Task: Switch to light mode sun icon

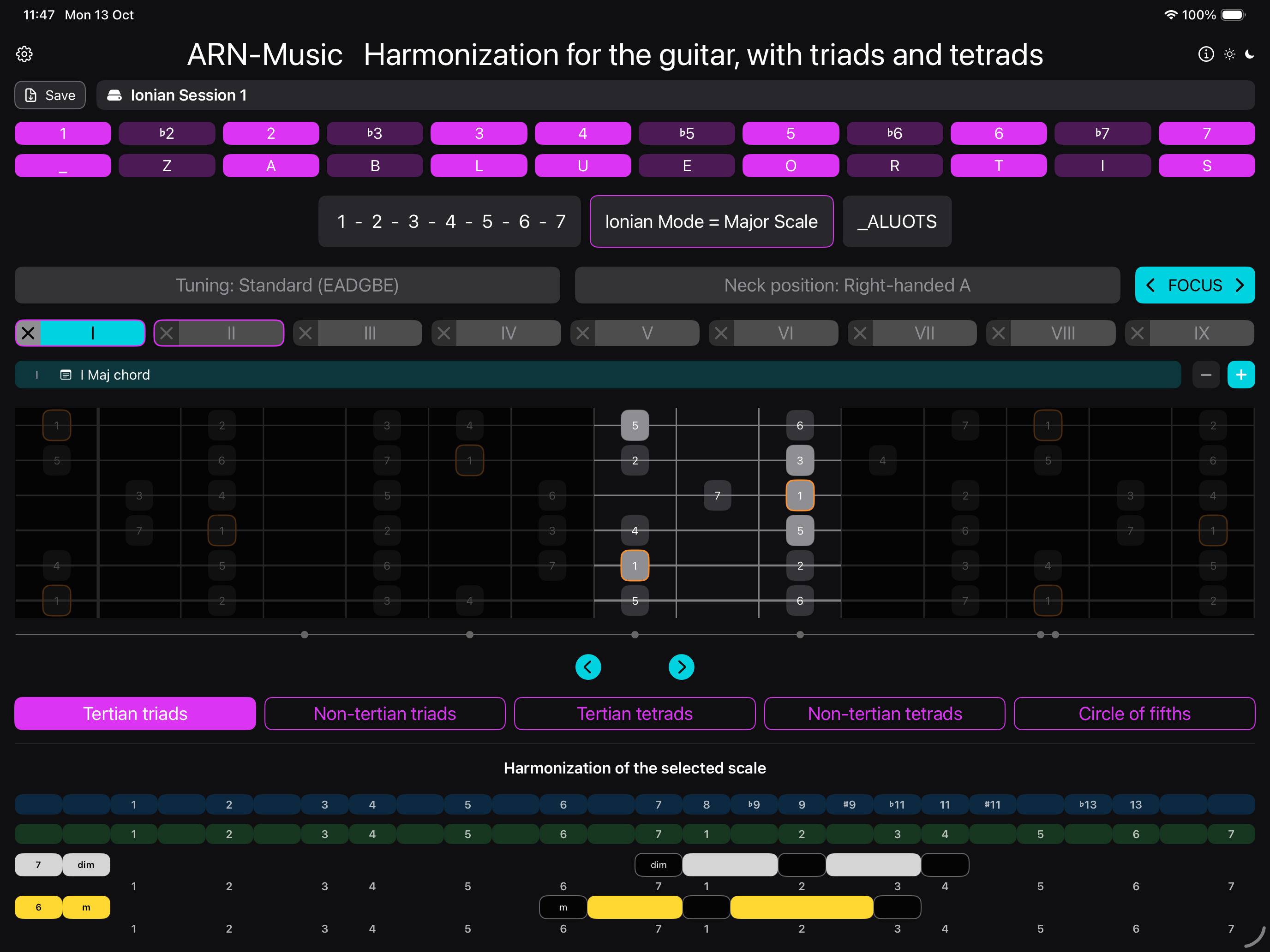Action: click(x=1229, y=54)
